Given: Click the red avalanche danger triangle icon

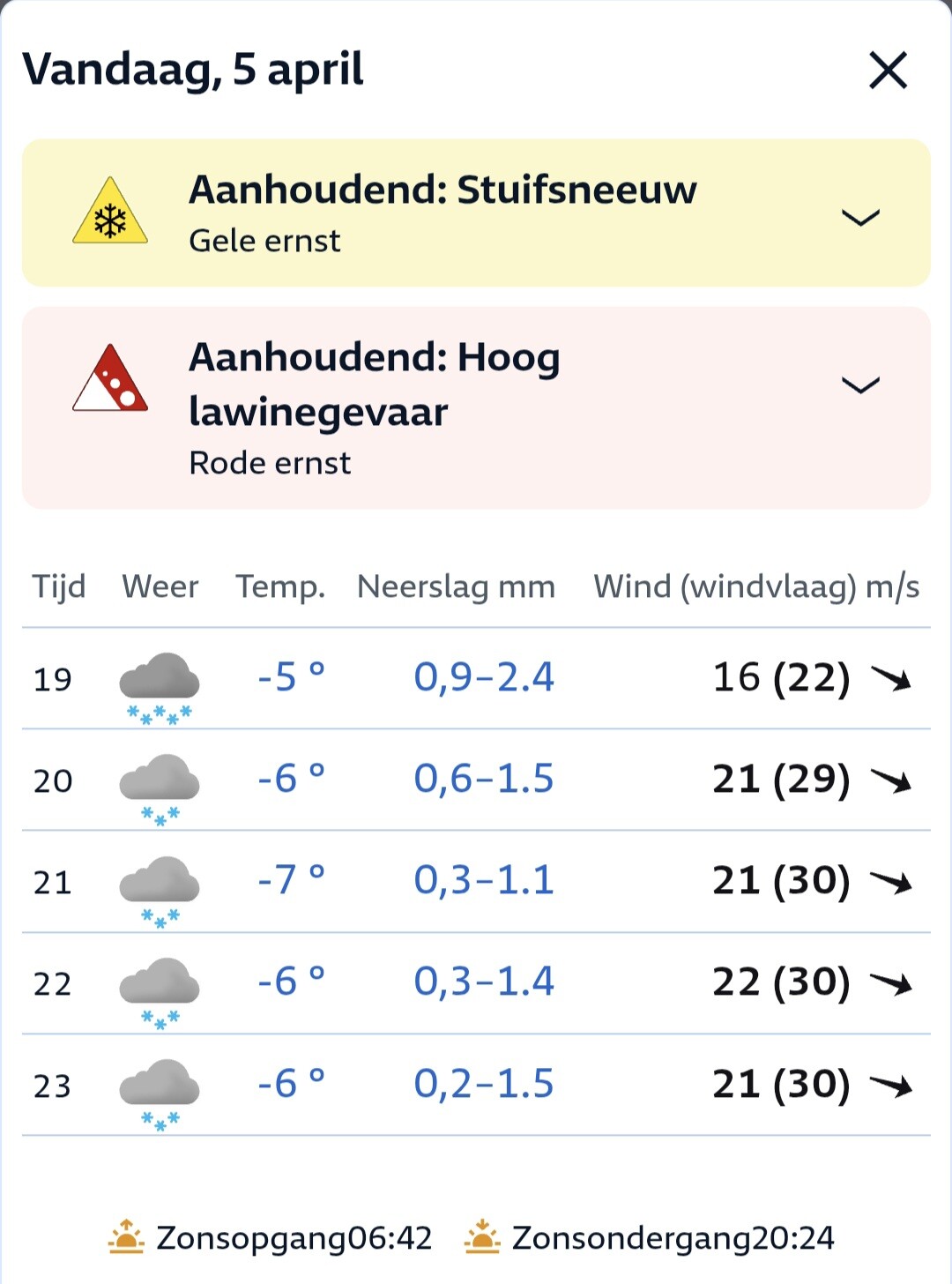Looking at the screenshot, I should point(110,379).
